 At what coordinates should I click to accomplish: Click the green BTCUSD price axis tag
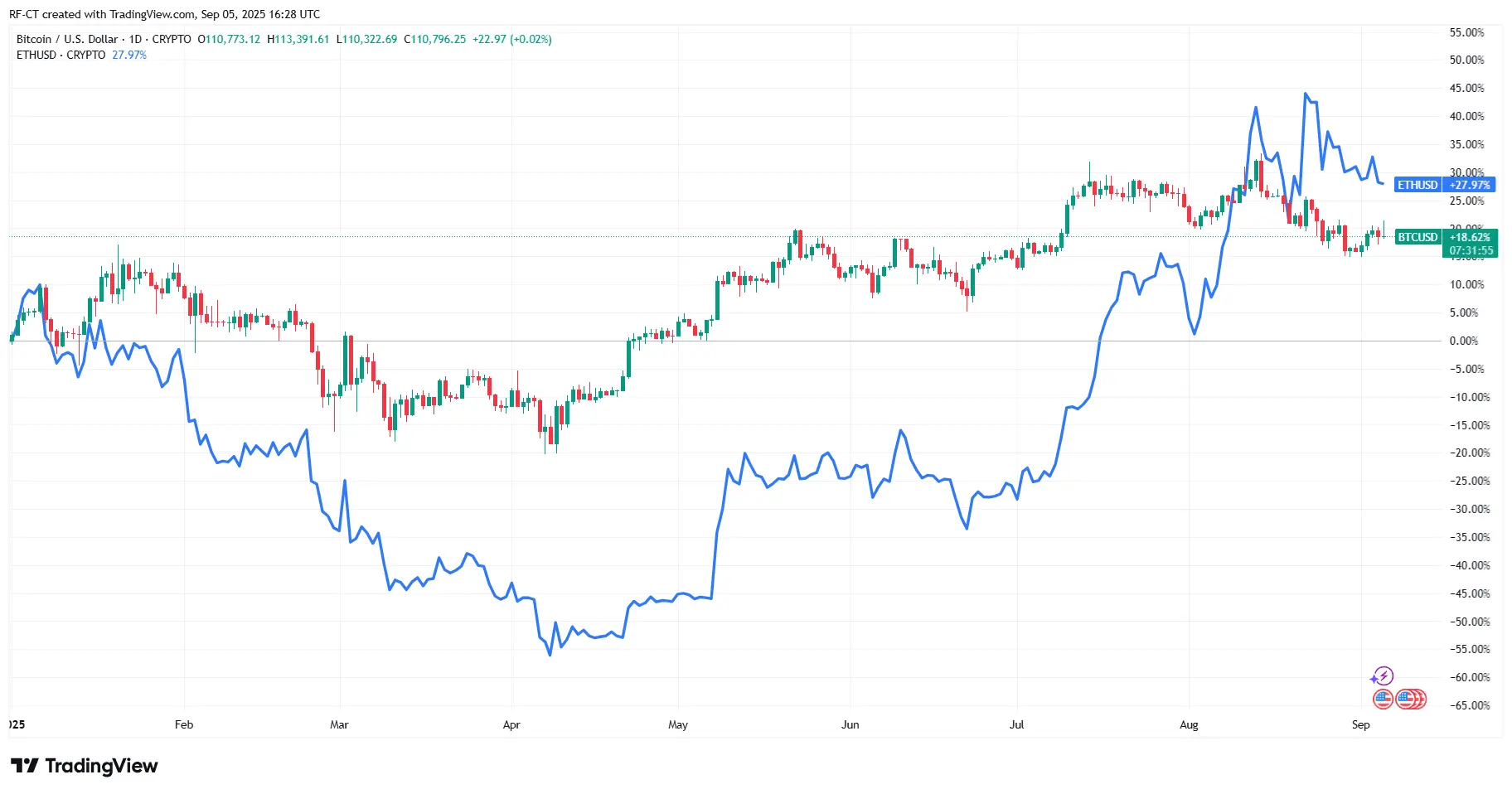(1417, 237)
